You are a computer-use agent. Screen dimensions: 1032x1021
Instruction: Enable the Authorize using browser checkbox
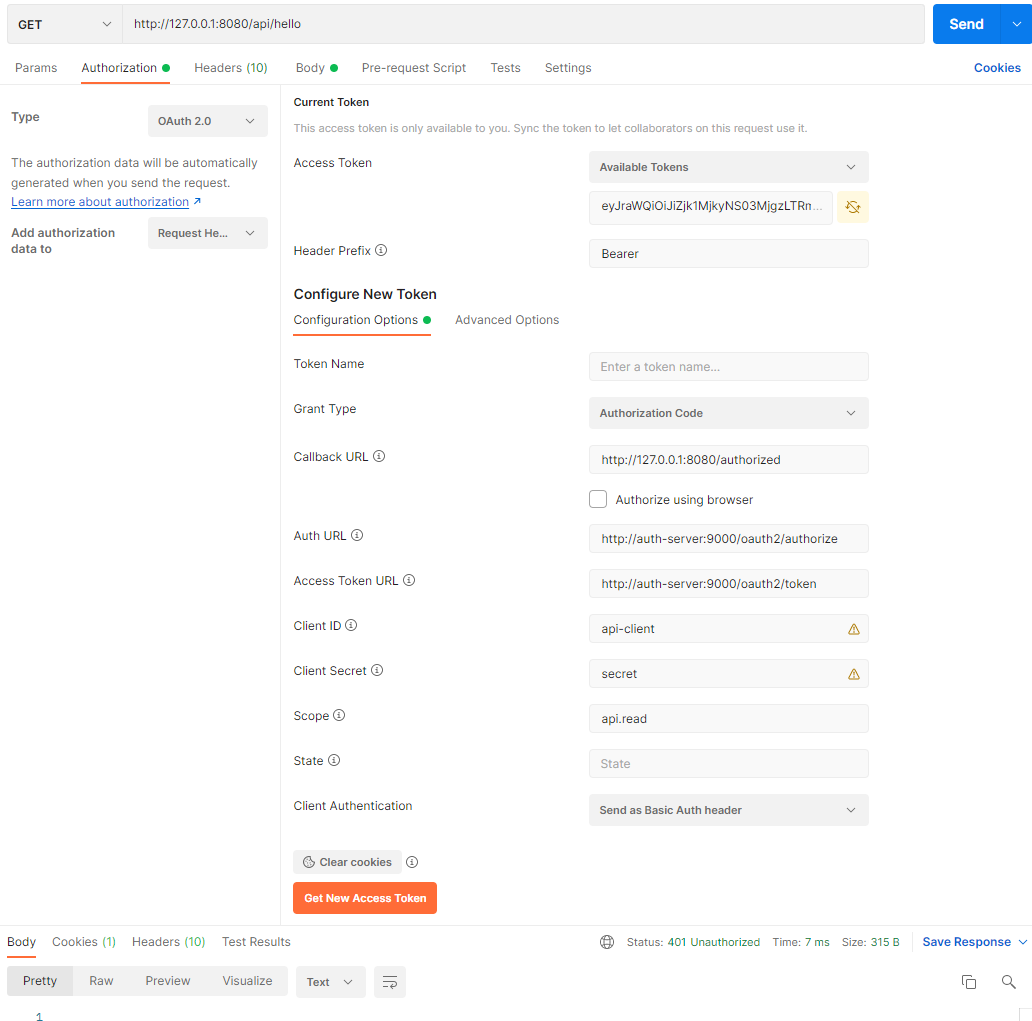(598, 499)
